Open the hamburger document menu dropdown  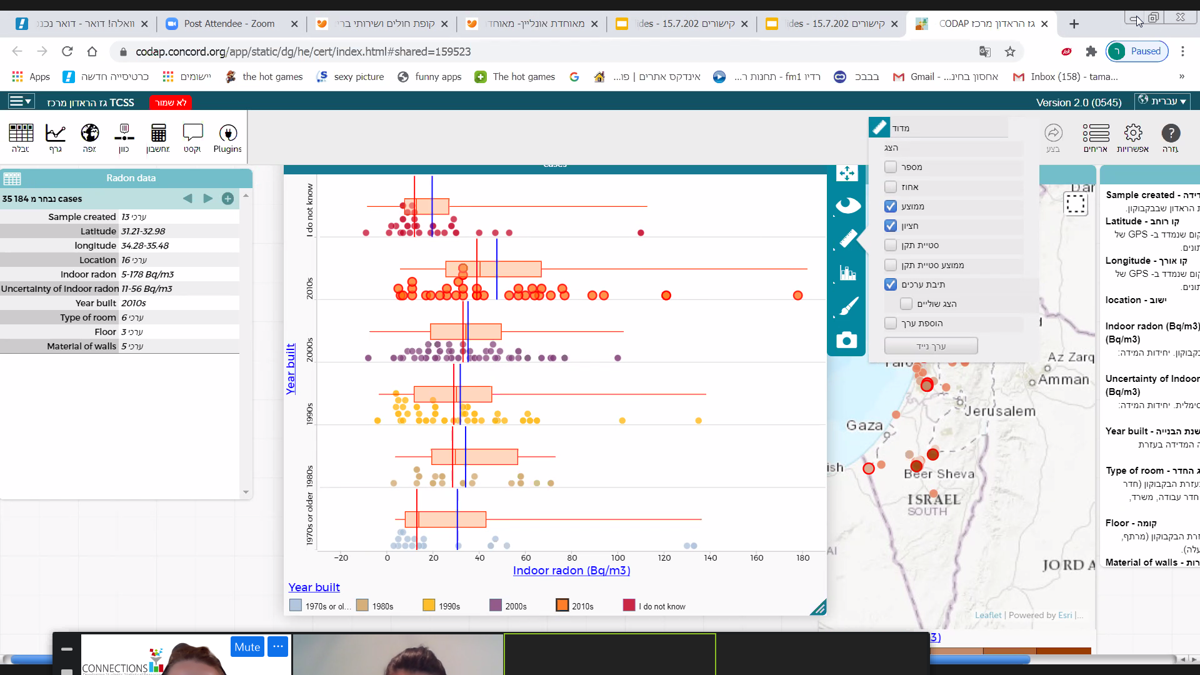pyautogui.click(x=20, y=101)
